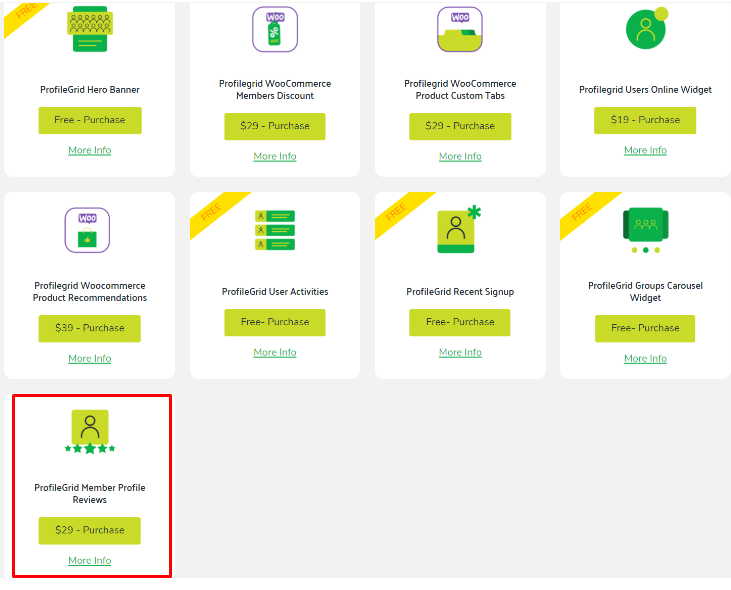Open More Info for ProfileGrid Recent Signup
This screenshot has width=731, height=590.
[460, 352]
